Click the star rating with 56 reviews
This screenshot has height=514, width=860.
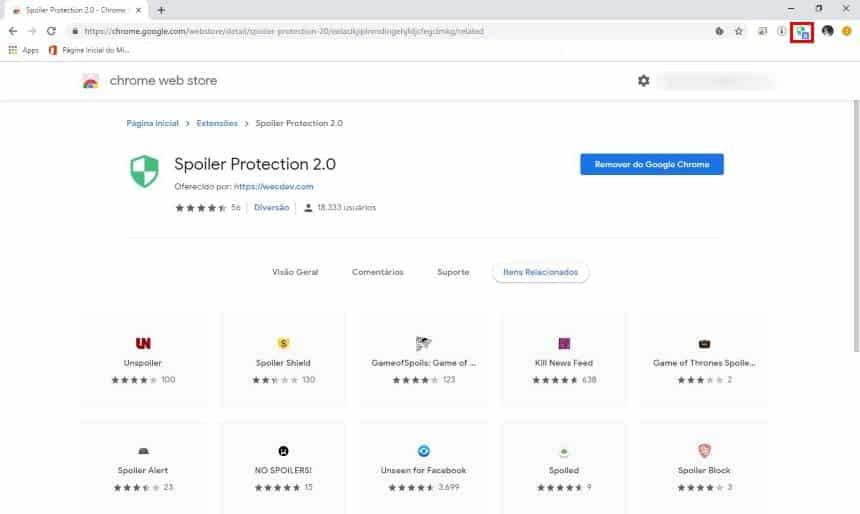click(207, 207)
